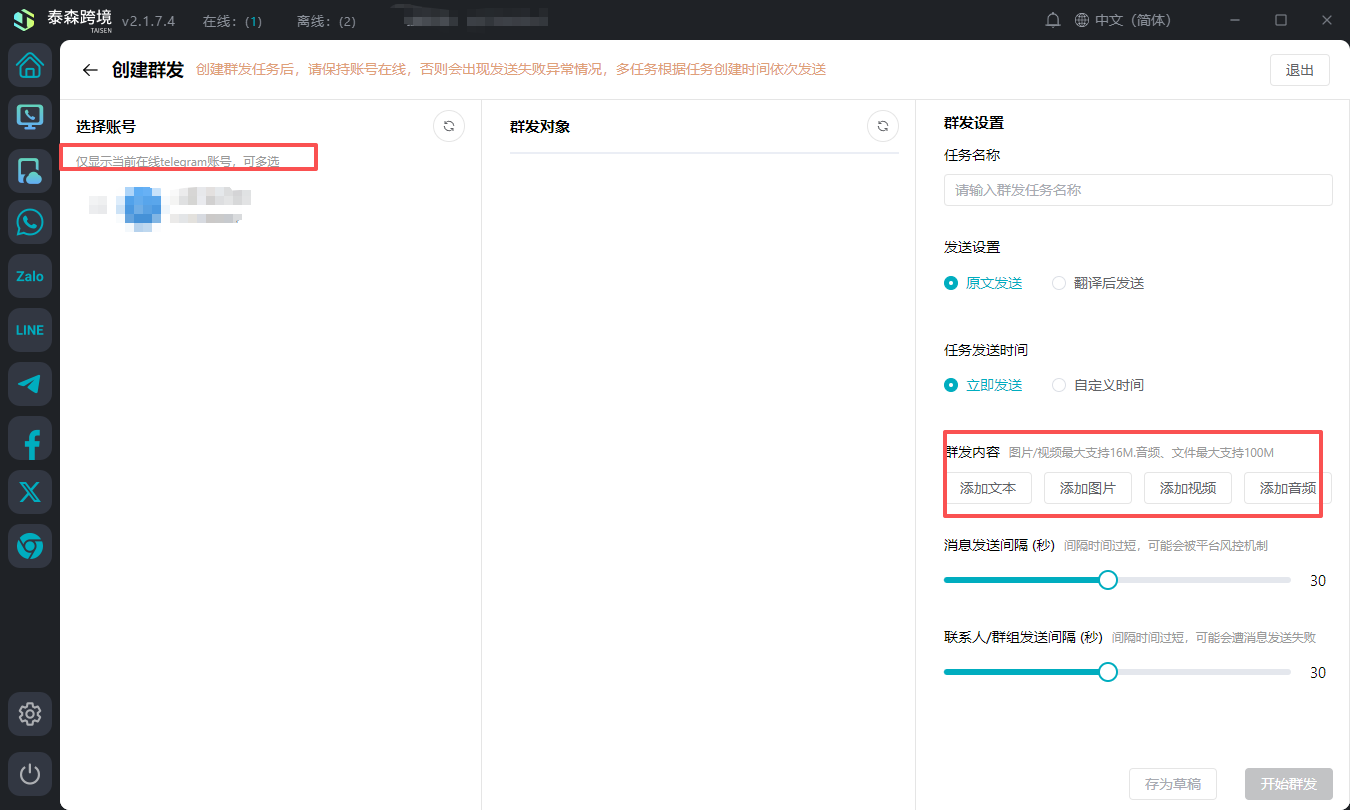Select the Zalo sidebar icon
The width and height of the screenshot is (1350, 810).
coord(30,276)
